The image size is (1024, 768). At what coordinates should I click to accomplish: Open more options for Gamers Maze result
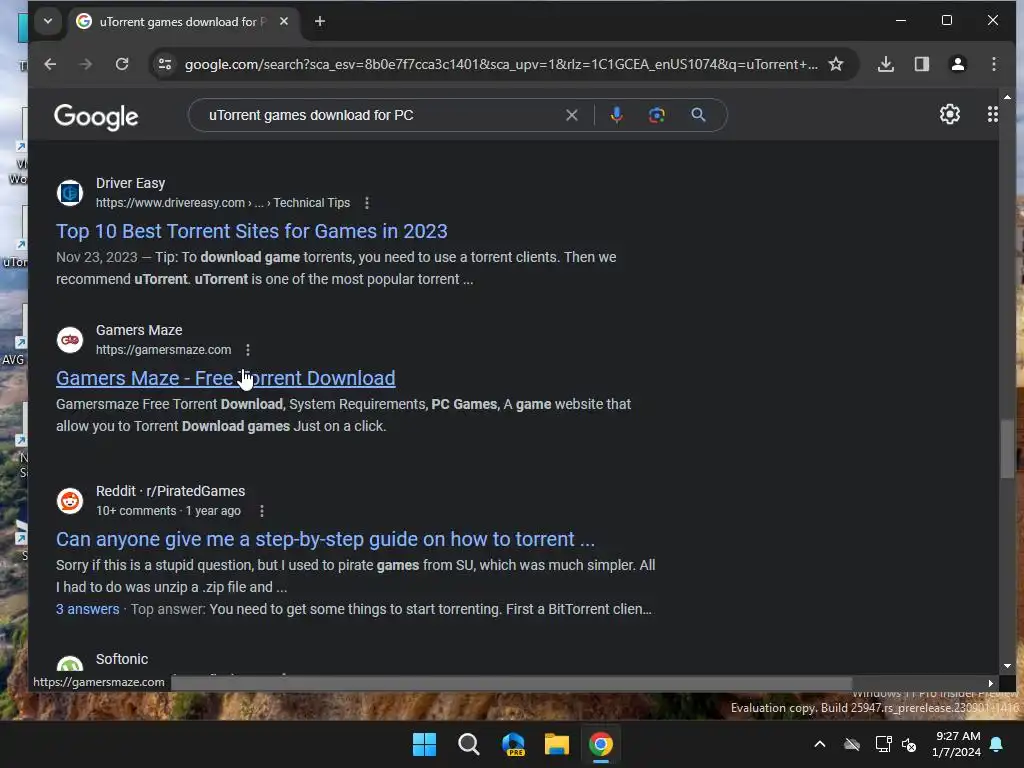pyautogui.click(x=248, y=350)
